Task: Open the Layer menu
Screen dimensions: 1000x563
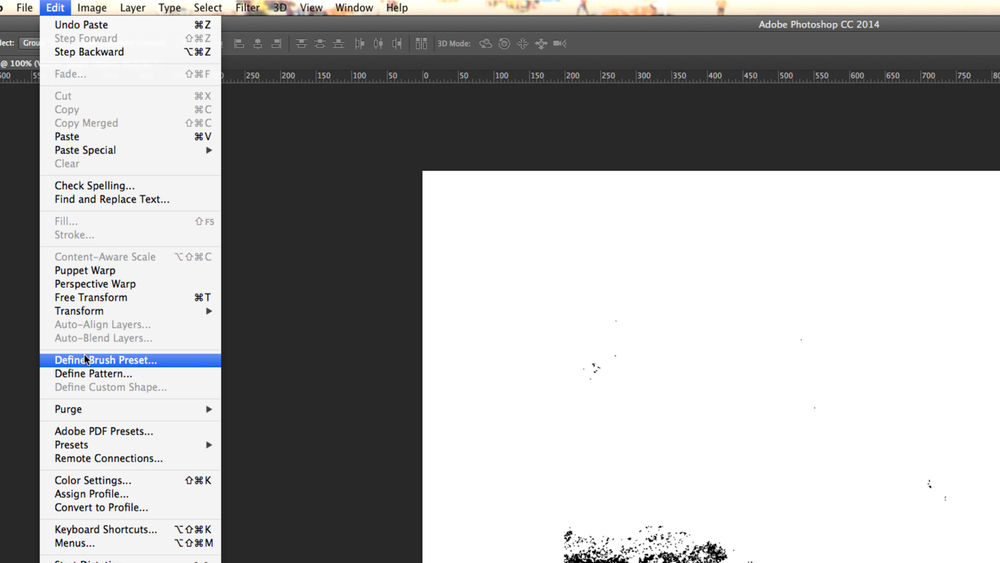Action: click(x=132, y=8)
